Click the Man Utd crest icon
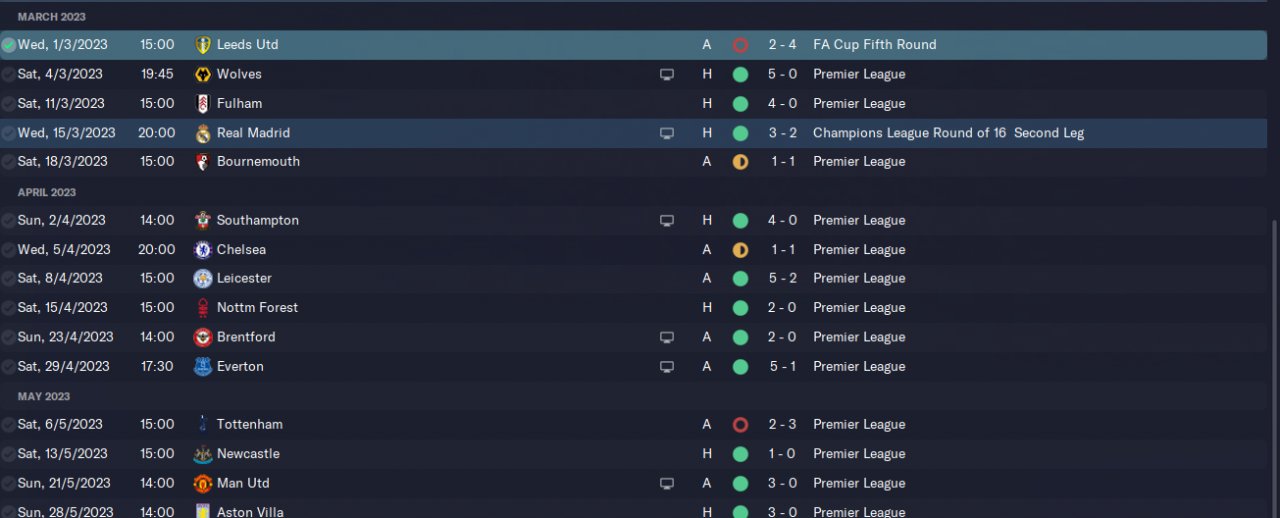The image size is (1280, 518). pos(203,484)
